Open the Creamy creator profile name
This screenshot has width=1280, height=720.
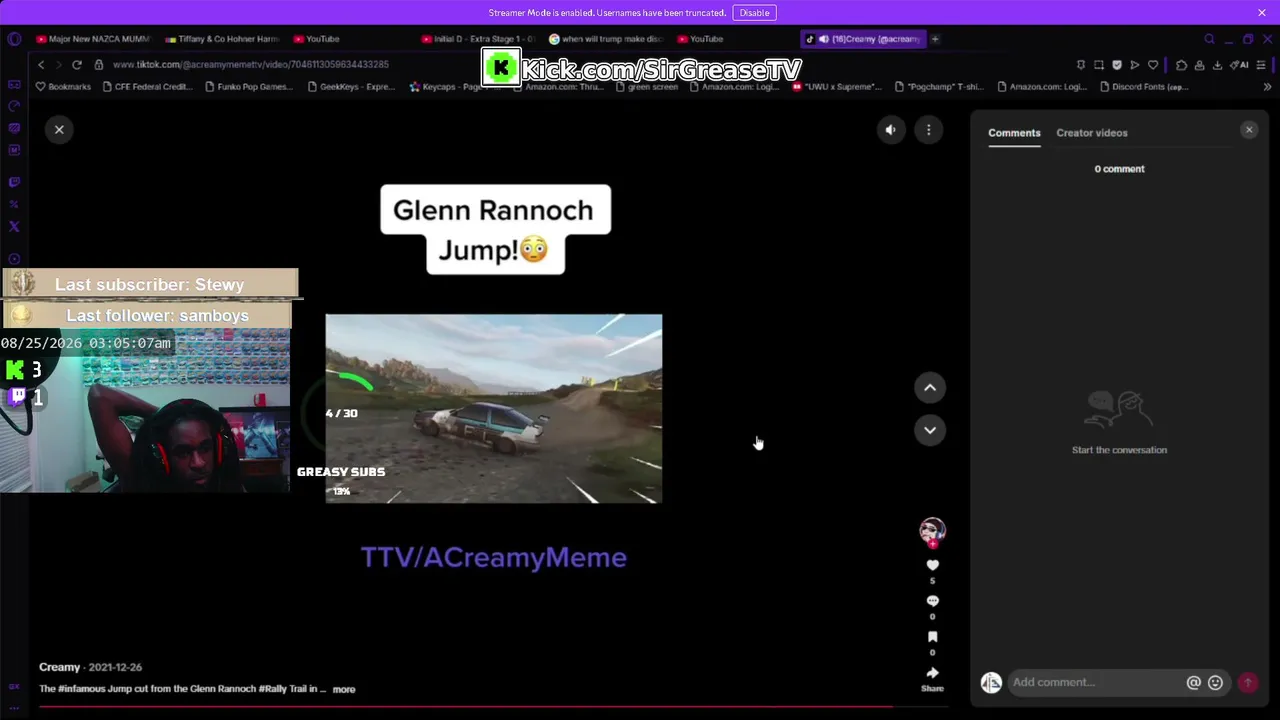59,667
